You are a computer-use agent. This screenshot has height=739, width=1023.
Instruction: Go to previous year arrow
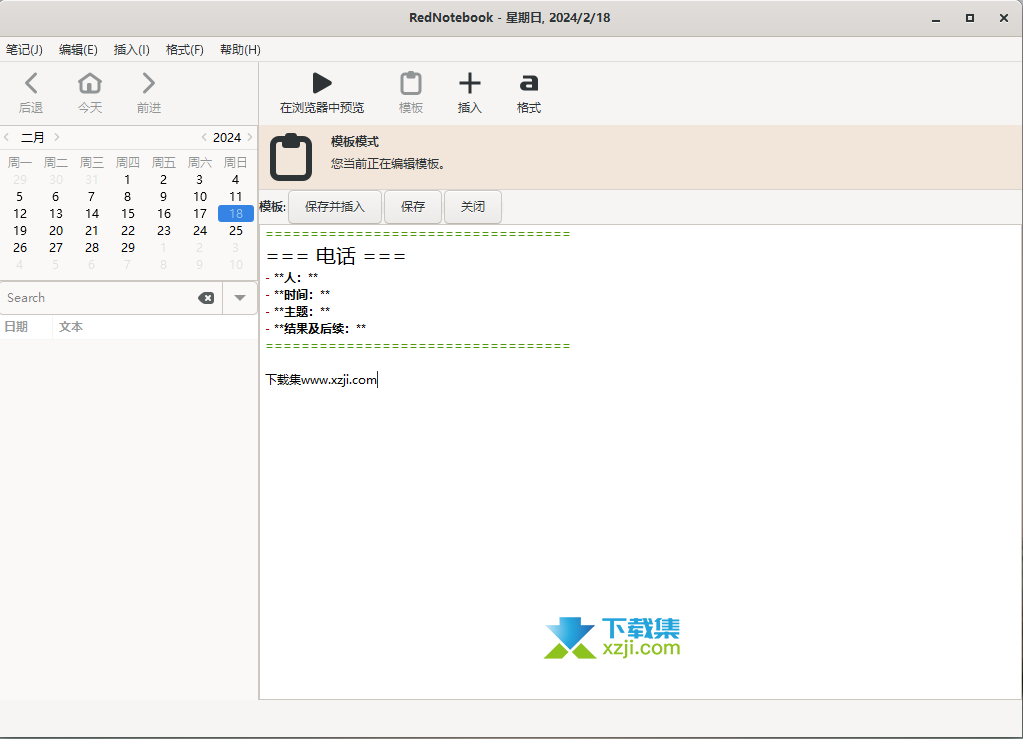[204, 137]
